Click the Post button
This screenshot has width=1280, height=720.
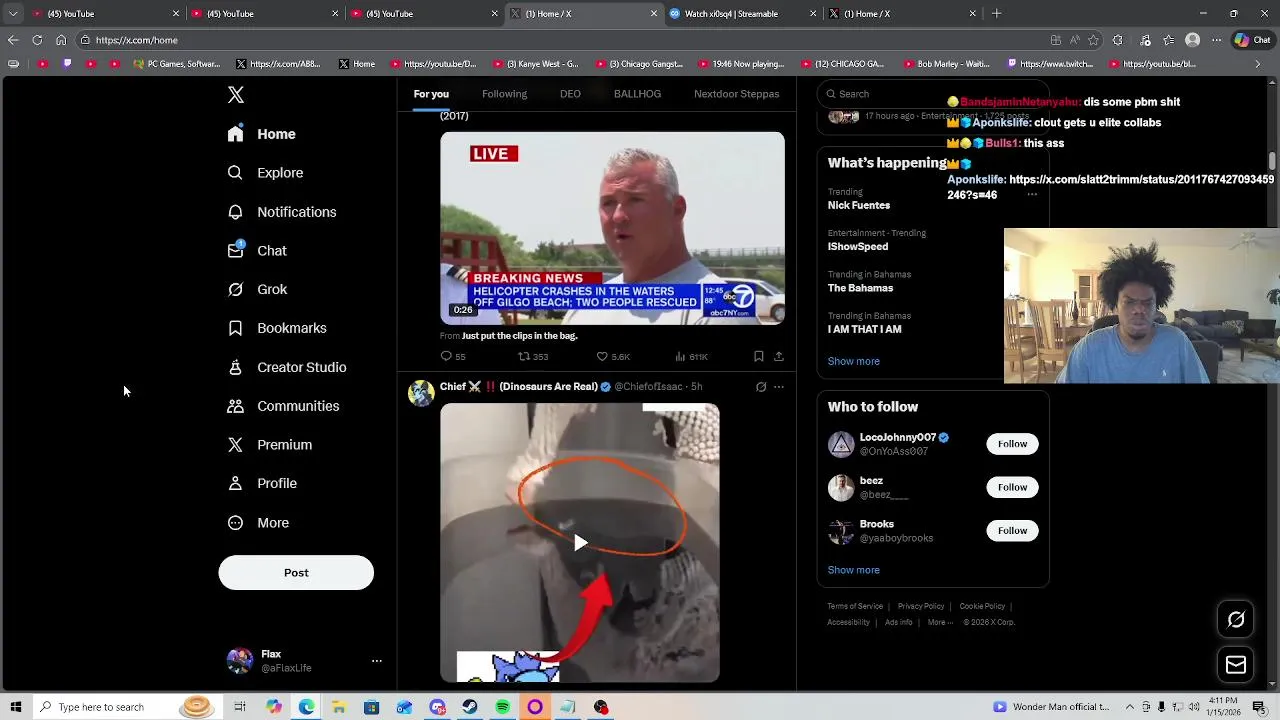point(296,573)
